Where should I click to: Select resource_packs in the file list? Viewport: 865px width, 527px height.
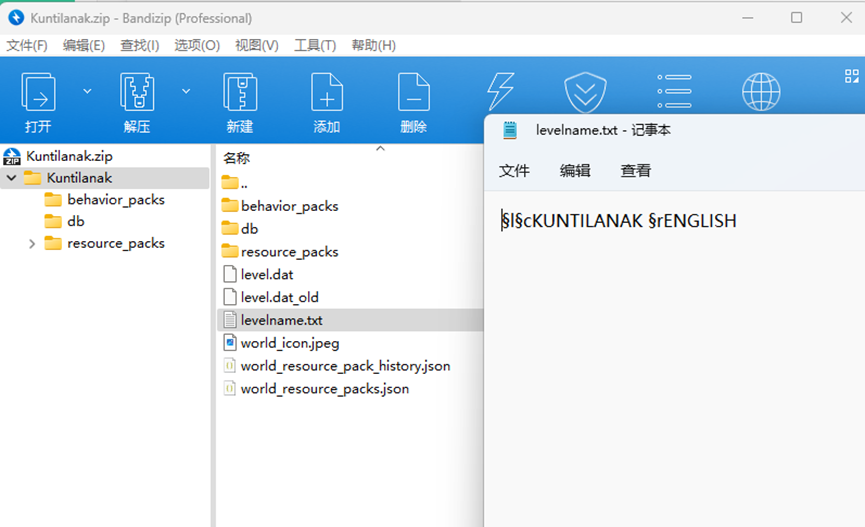[290, 252]
